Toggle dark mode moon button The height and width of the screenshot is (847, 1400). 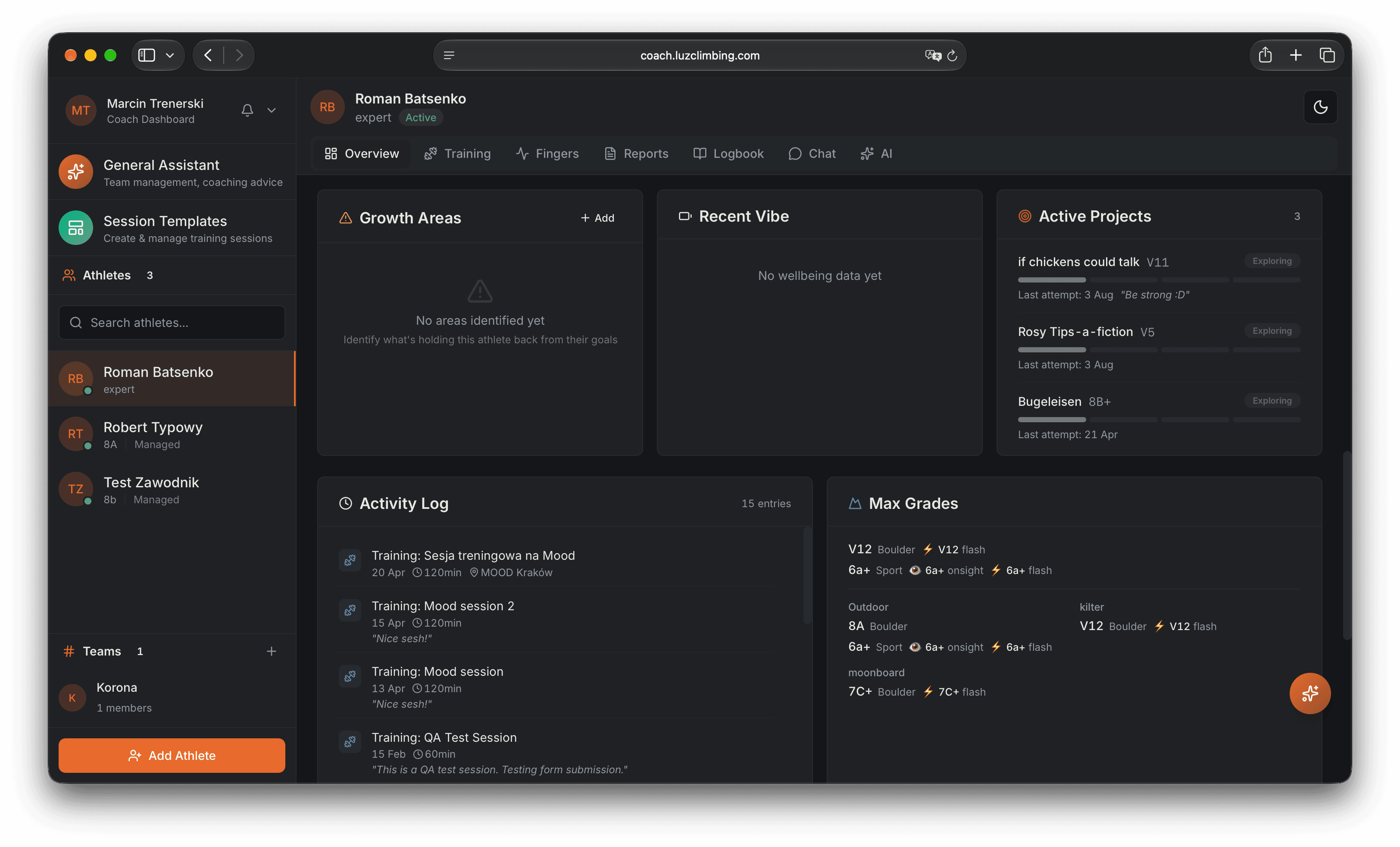coord(1320,107)
